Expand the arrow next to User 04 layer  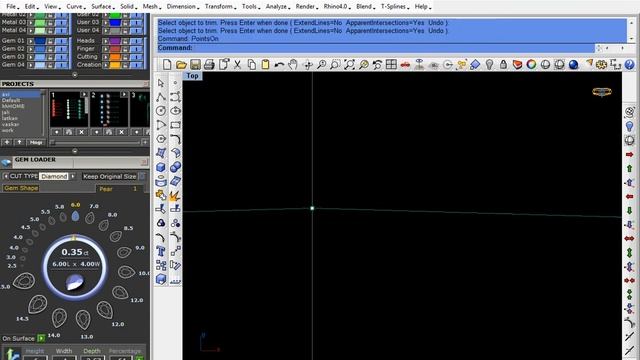[105, 31]
